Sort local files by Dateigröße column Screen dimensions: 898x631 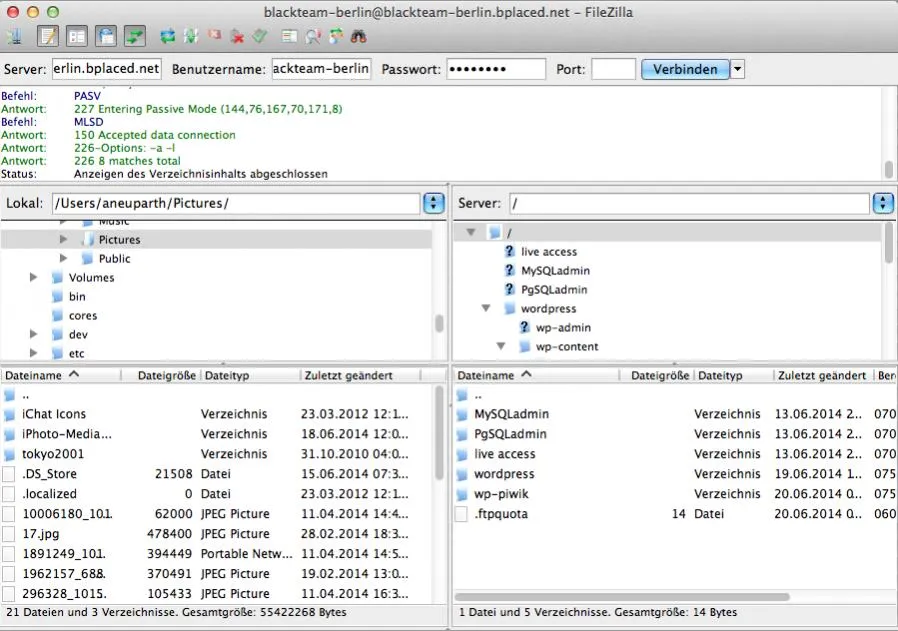(167, 376)
